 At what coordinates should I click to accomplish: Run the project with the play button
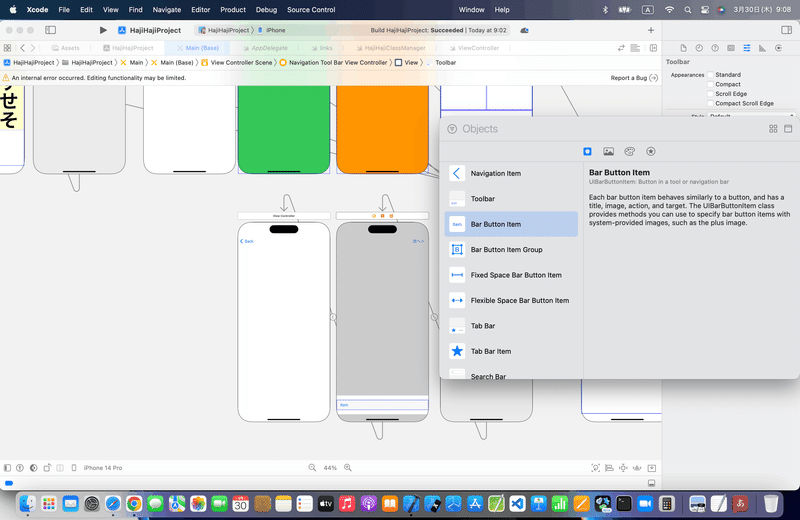[x=103, y=30]
